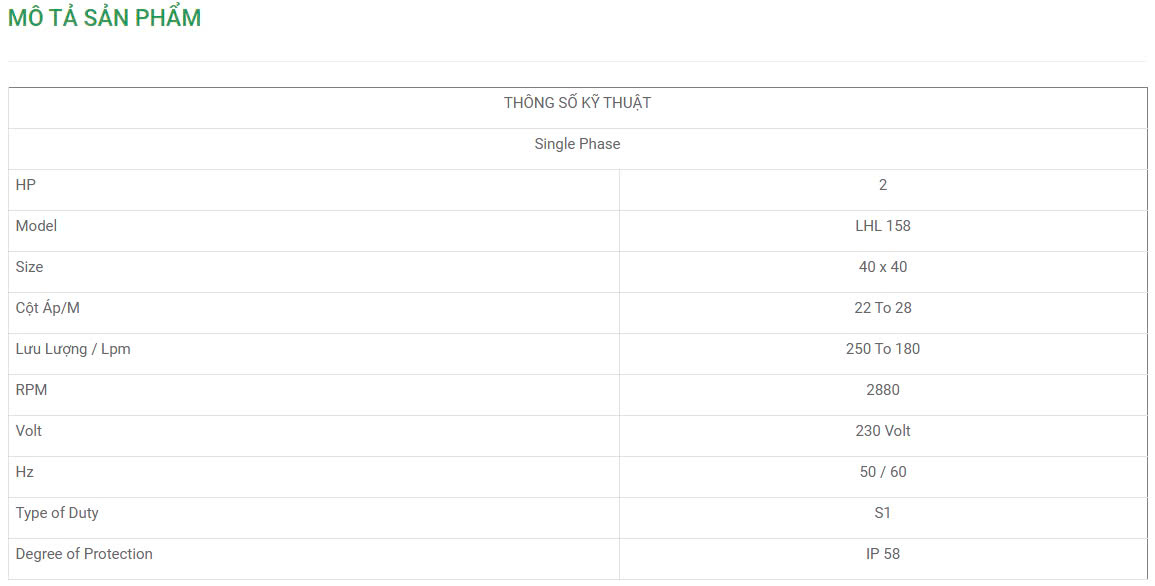The image size is (1155, 586).
Task: Select the IP 58 protection value
Action: coord(882,554)
